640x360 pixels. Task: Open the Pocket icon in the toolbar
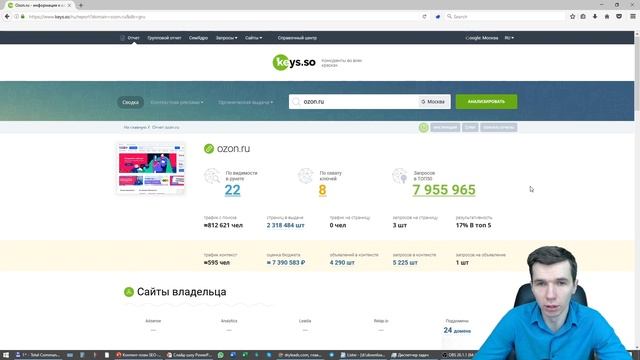[x=619, y=17]
